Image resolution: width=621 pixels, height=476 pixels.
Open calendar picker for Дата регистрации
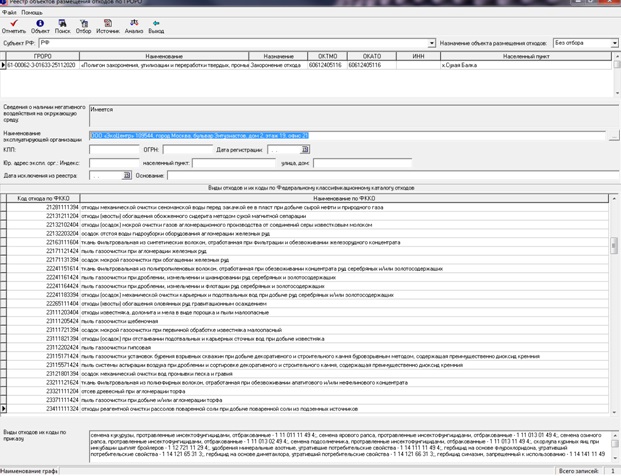point(305,150)
